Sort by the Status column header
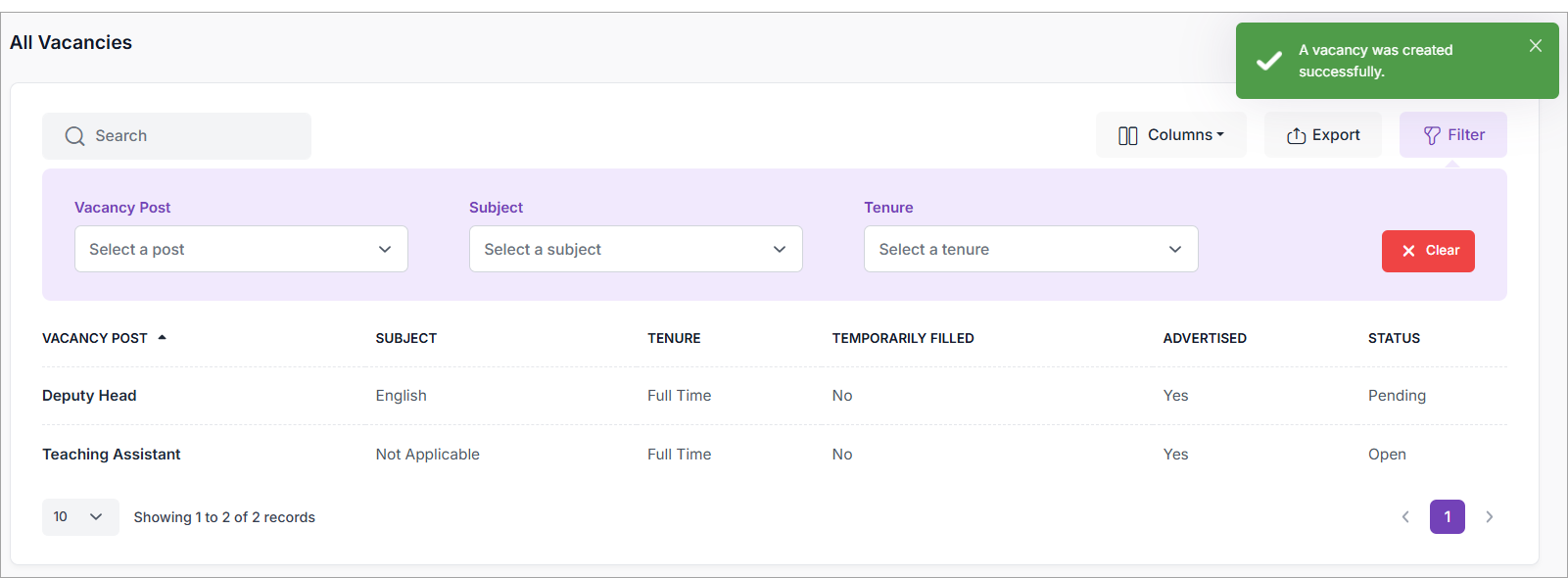1568x578 pixels. tap(1393, 338)
